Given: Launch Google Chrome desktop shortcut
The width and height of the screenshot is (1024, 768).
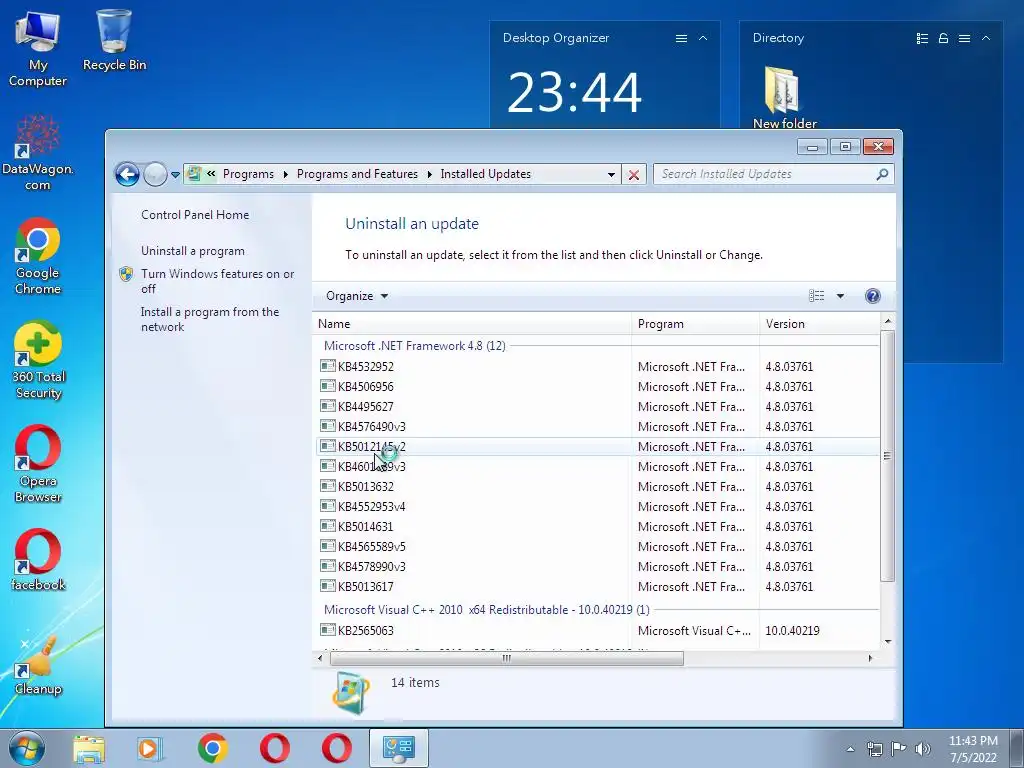Looking at the screenshot, I should tap(37, 257).
